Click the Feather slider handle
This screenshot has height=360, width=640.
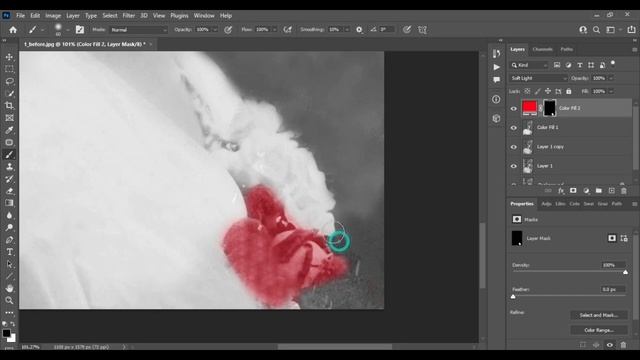pos(513,297)
